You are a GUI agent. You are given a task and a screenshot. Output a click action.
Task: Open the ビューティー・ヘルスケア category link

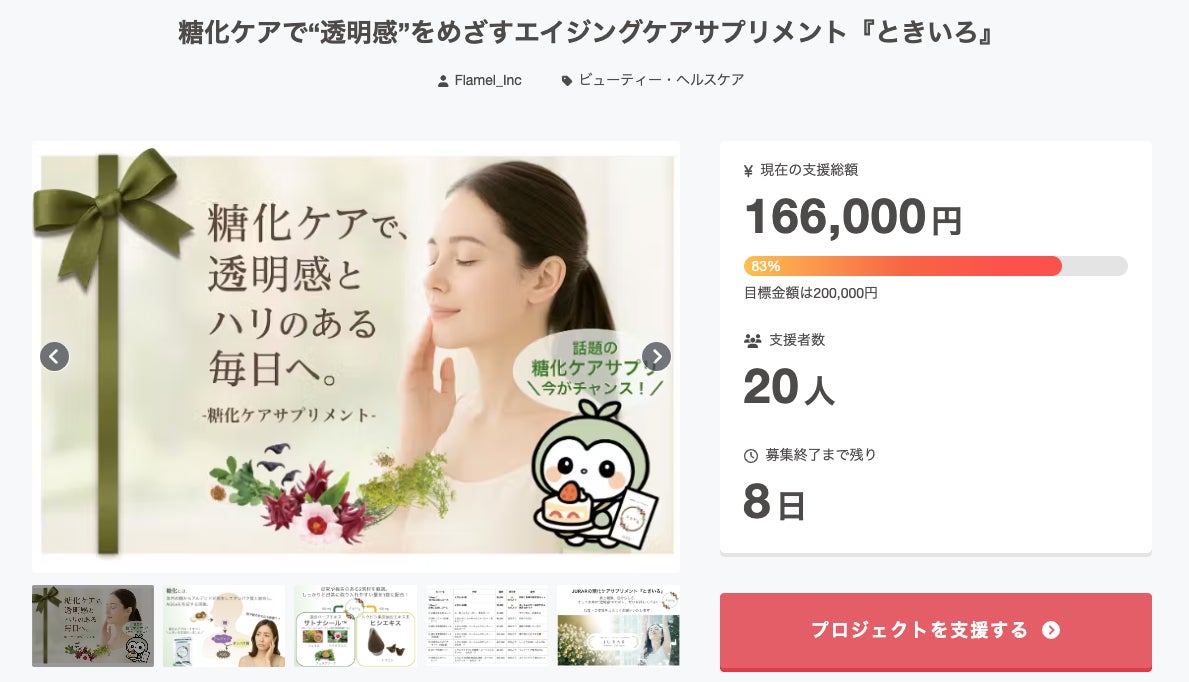(661, 80)
